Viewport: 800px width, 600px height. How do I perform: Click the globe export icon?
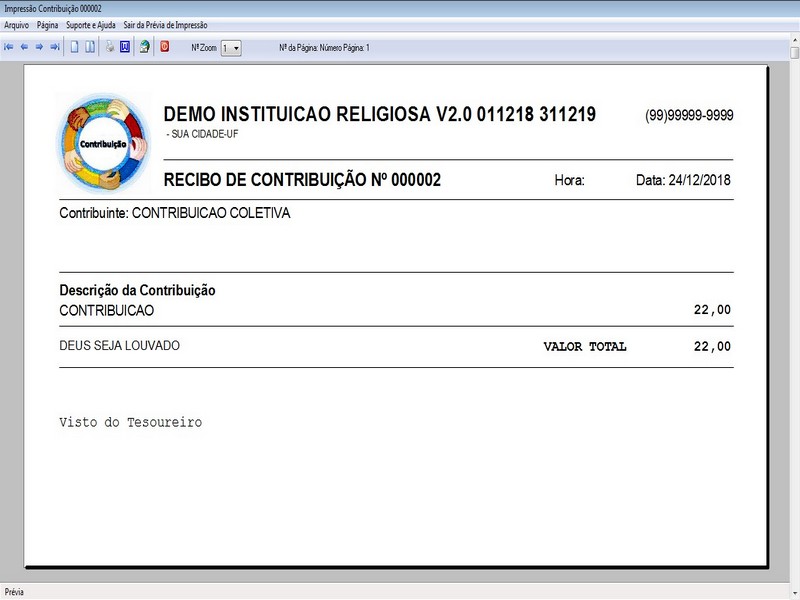coord(145,47)
